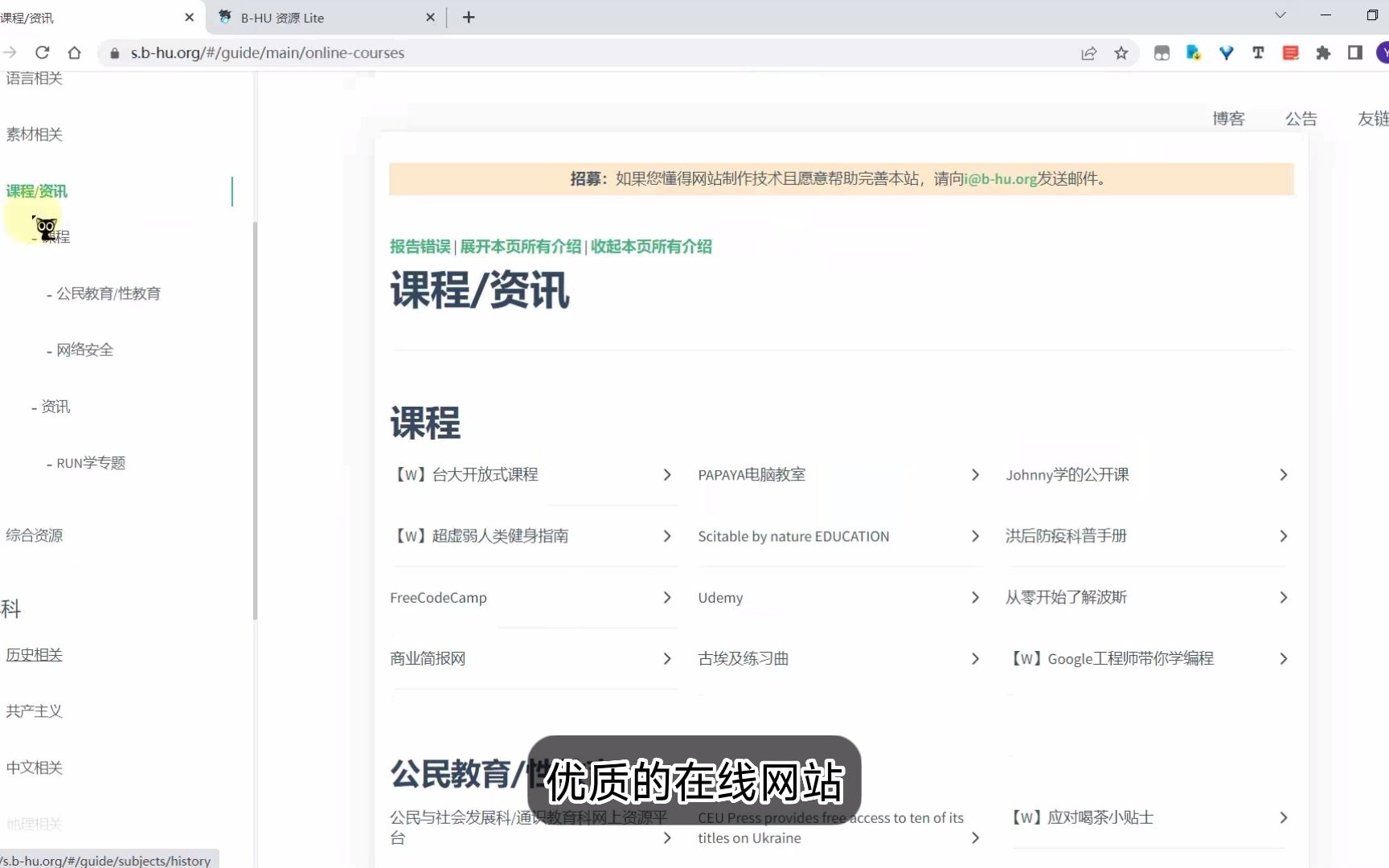Expand 商业简报网 chevron
Screen dimensions: 1389x868
[x=667, y=659]
